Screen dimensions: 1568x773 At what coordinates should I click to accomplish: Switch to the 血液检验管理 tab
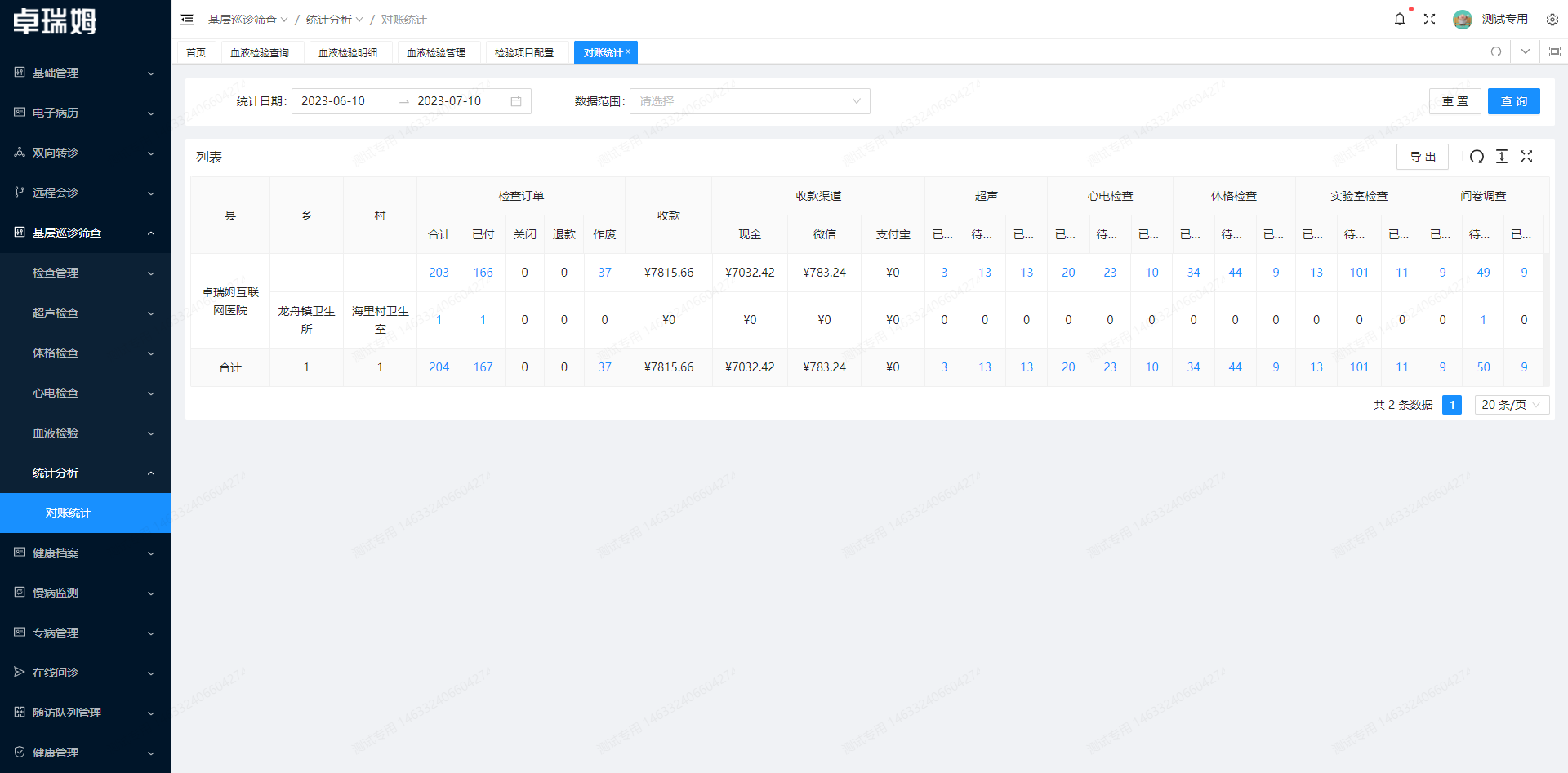436,52
